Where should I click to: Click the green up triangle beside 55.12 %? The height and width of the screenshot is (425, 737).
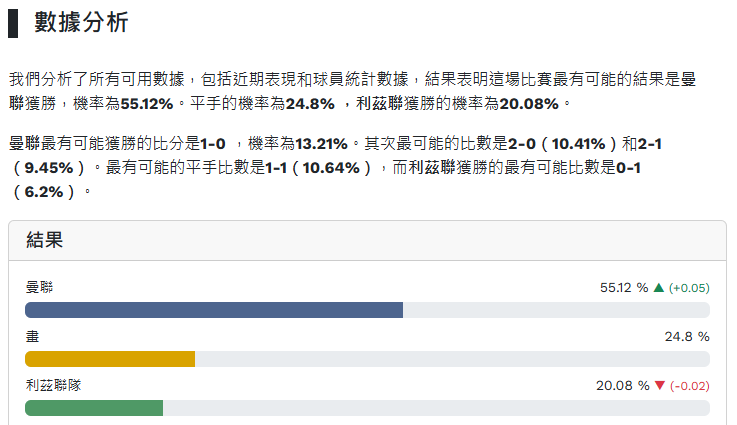coord(658,288)
